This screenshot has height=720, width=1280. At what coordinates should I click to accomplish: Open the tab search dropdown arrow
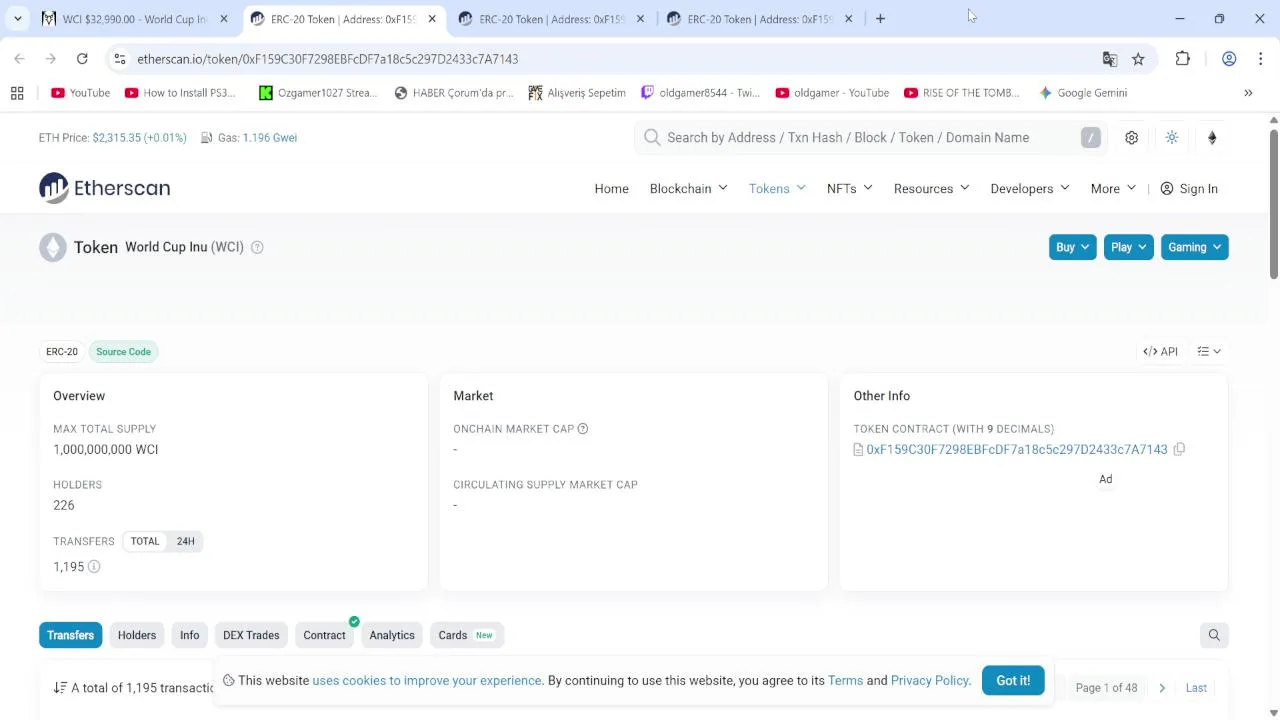click(17, 19)
